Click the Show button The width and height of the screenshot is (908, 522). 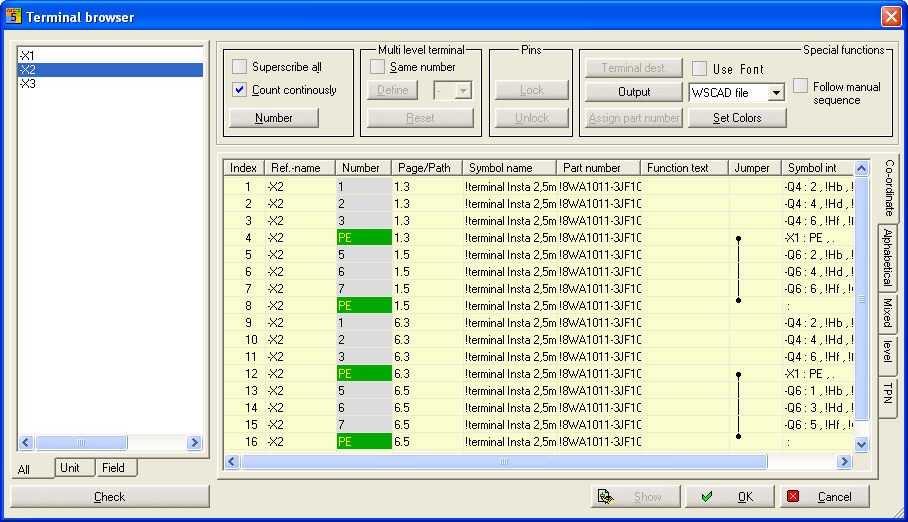click(x=636, y=497)
